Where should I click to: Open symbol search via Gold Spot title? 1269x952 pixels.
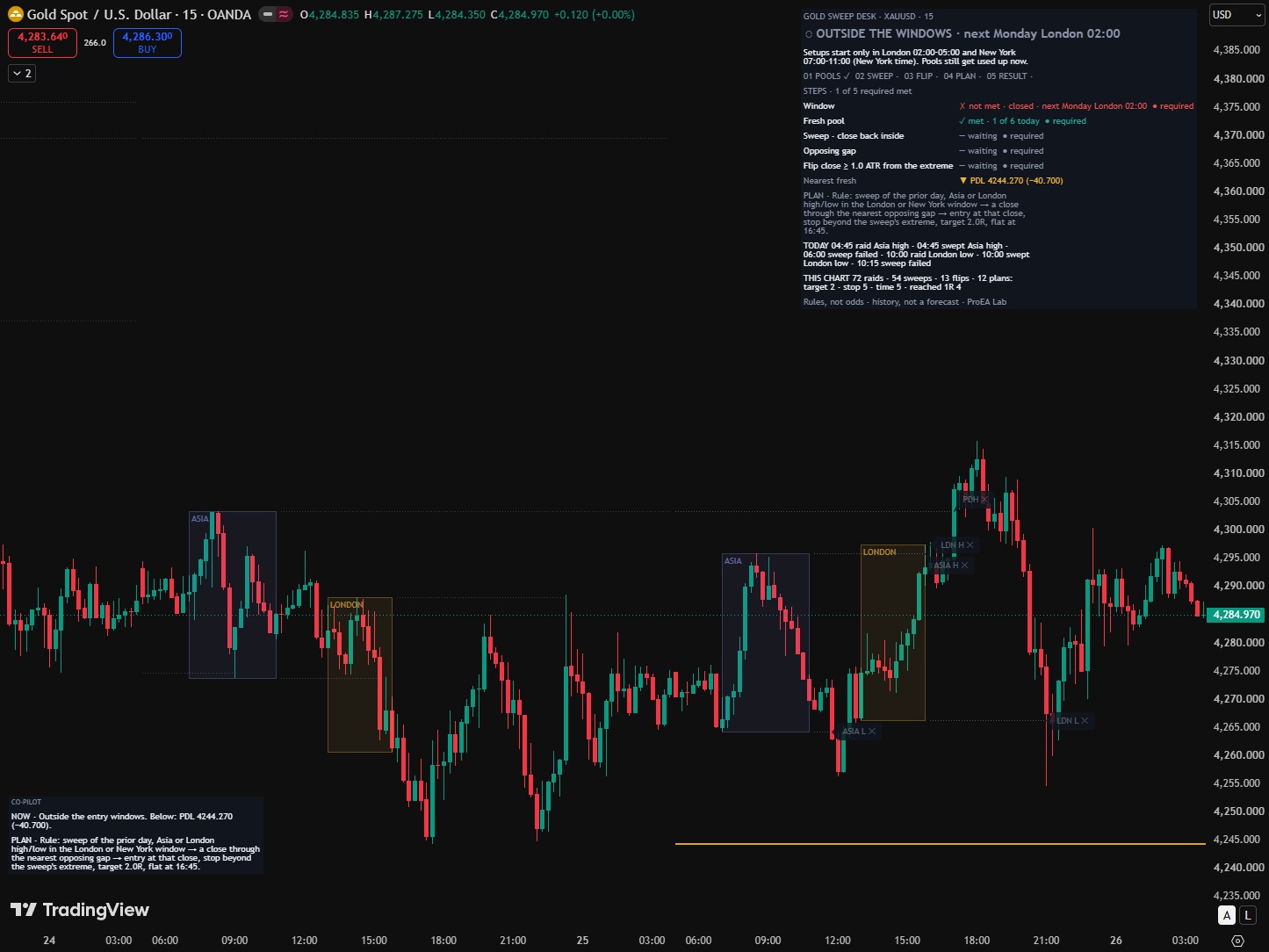coord(139,14)
